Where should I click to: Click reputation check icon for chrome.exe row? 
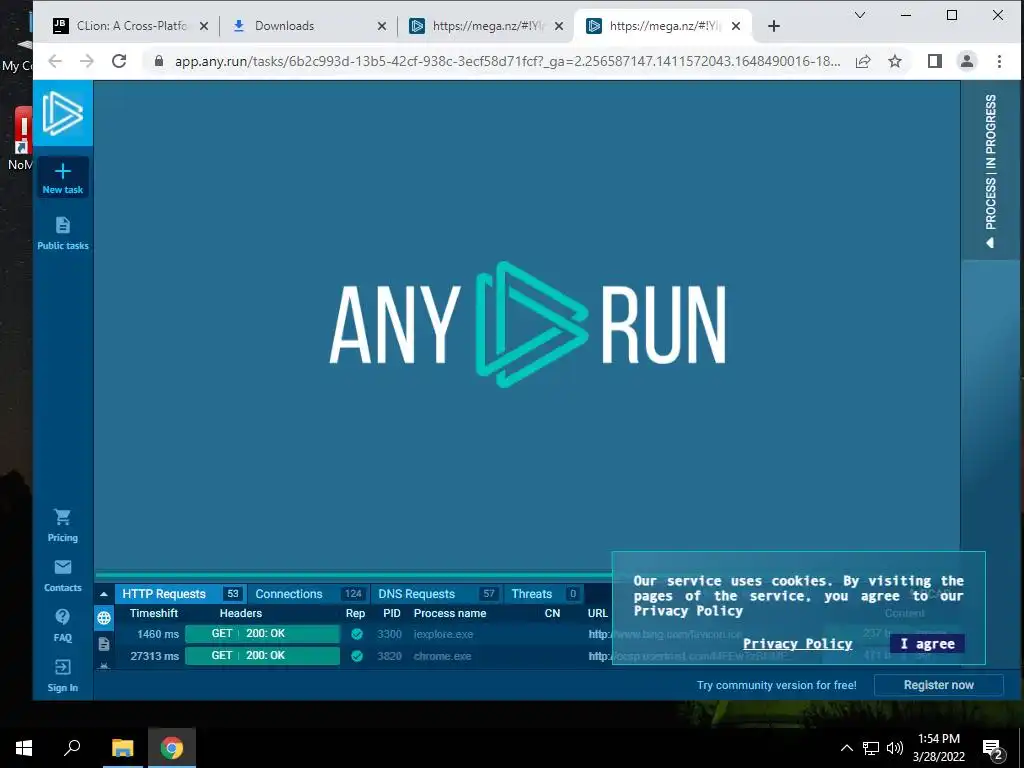coord(357,656)
